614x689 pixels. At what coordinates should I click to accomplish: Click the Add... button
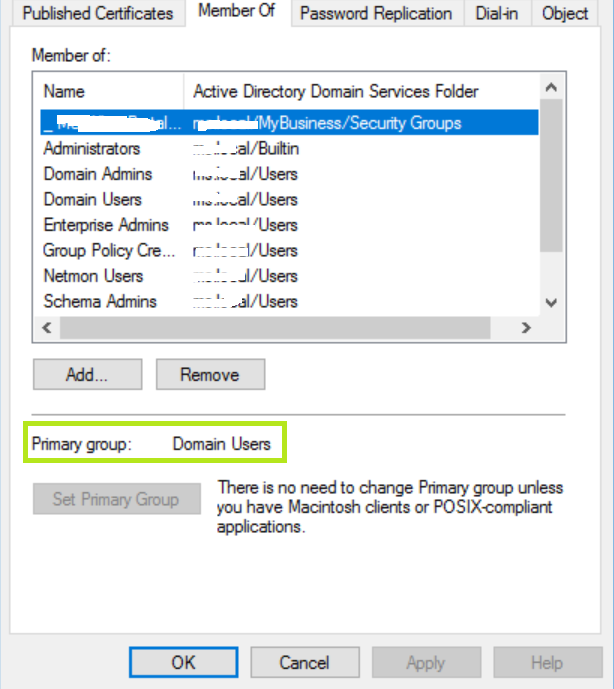(x=86, y=375)
